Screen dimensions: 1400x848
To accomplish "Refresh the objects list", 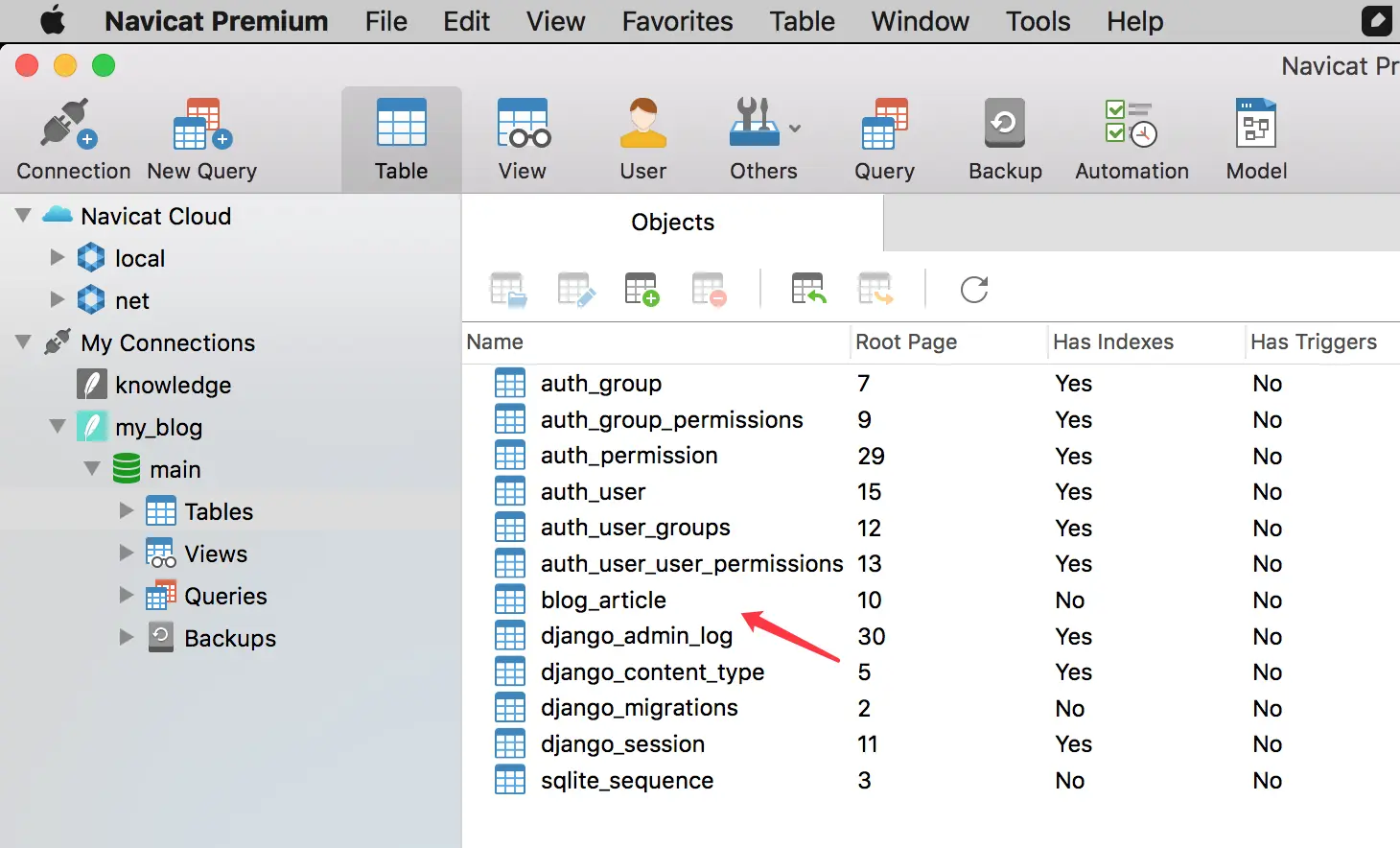I will [x=974, y=289].
